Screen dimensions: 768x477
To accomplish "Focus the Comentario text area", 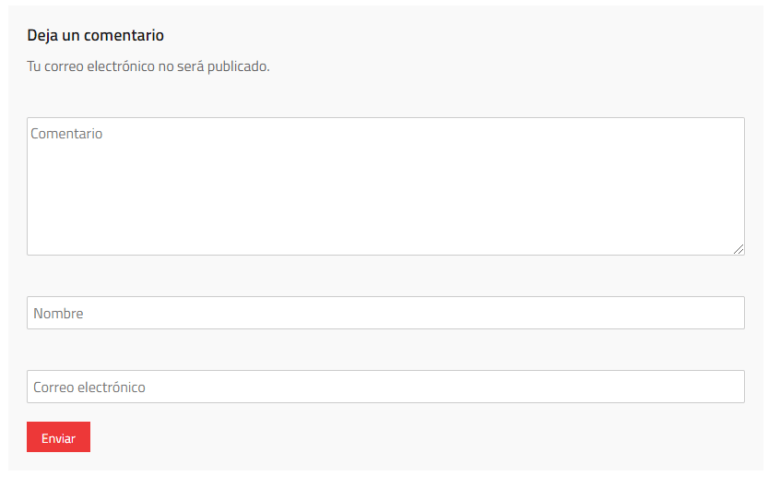I will point(385,186).
